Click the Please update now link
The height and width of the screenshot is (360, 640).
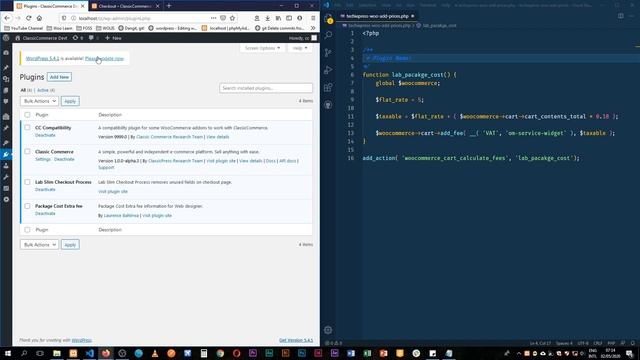tap(104, 58)
